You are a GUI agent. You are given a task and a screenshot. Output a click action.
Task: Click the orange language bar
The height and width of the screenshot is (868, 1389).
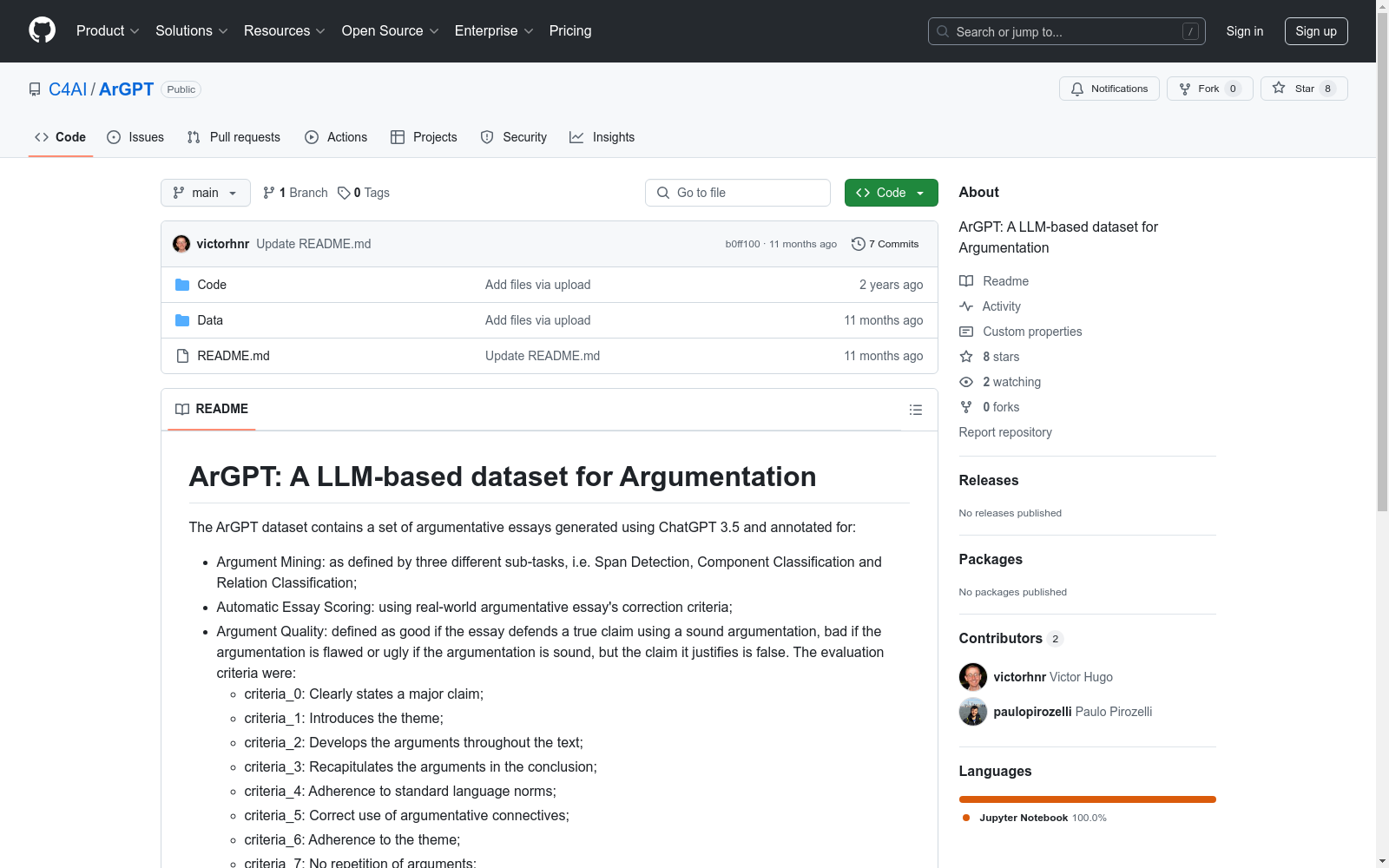[1088, 799]
